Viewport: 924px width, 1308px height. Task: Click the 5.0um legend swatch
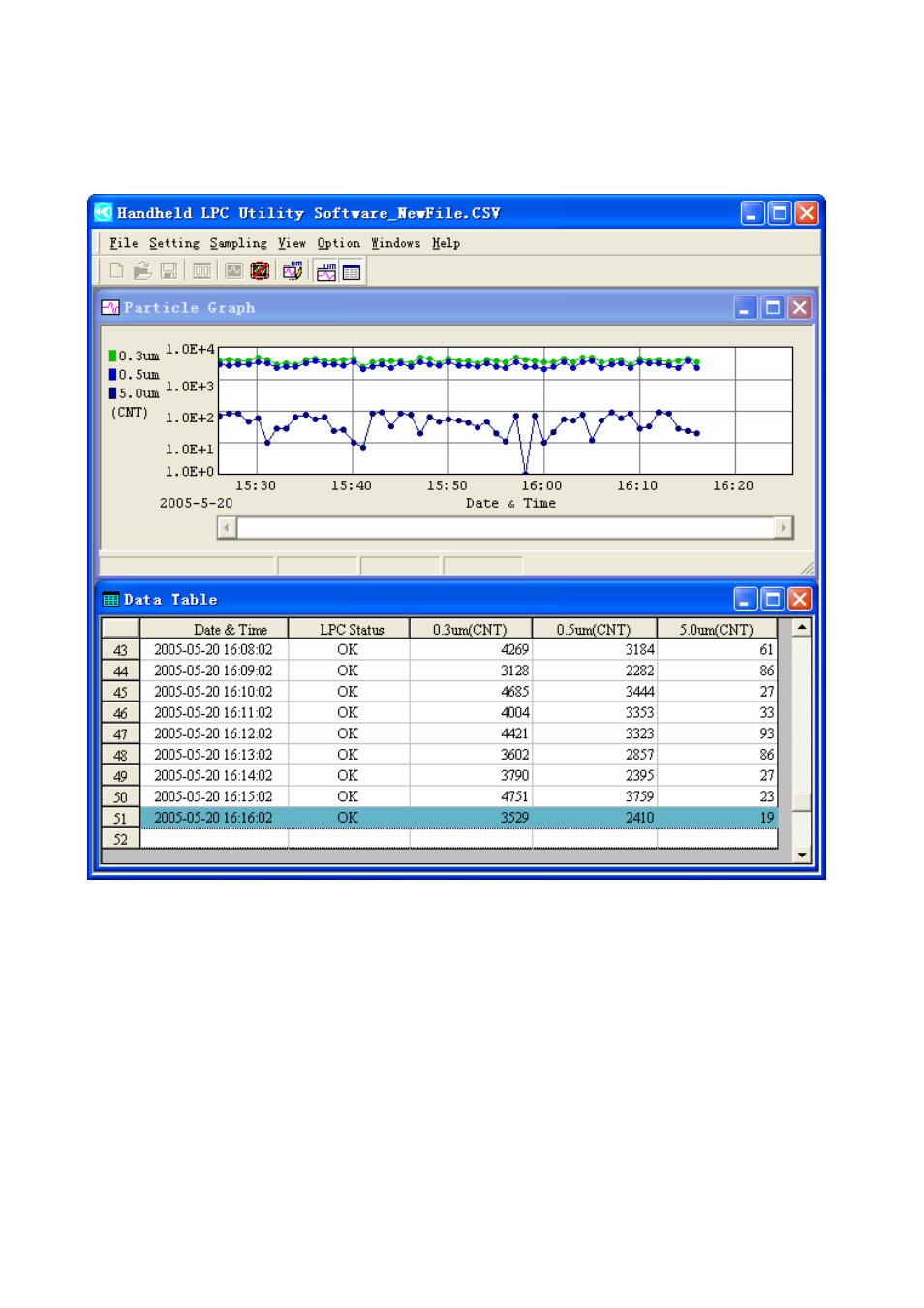(112, 392)
